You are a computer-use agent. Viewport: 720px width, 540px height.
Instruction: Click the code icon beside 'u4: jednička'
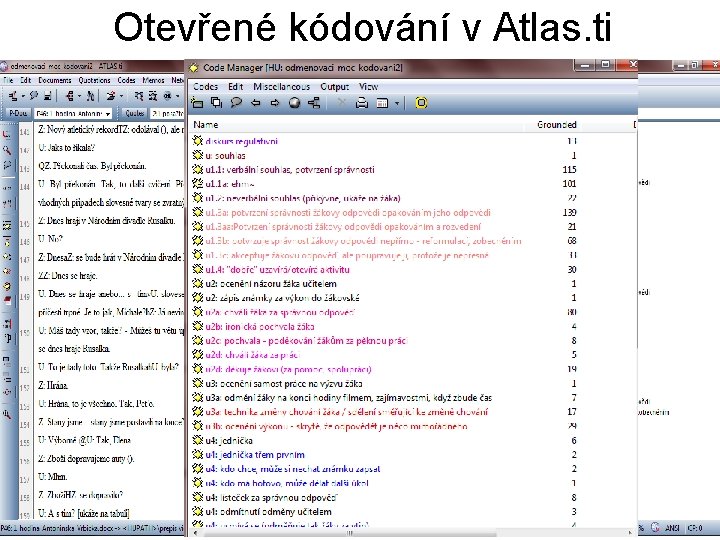coord(197,441)
